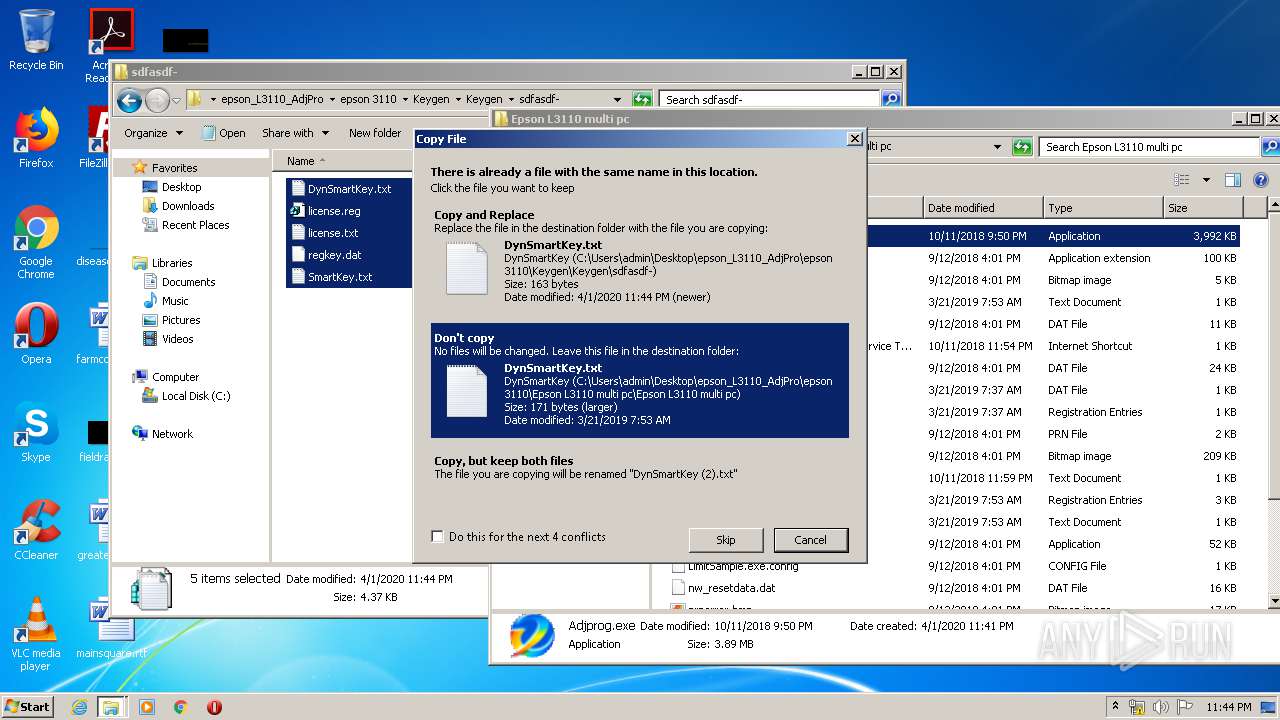Expand the Share with dropdown

point(295,133)
